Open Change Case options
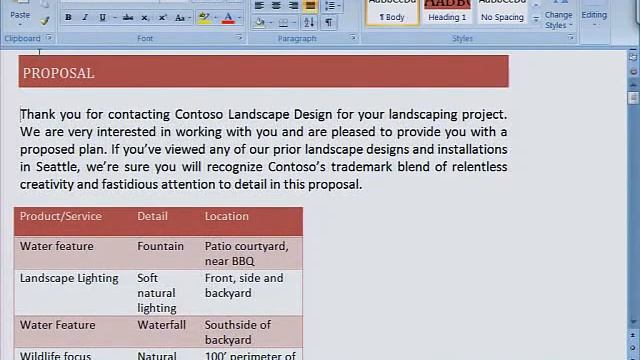 click(180, 18)
